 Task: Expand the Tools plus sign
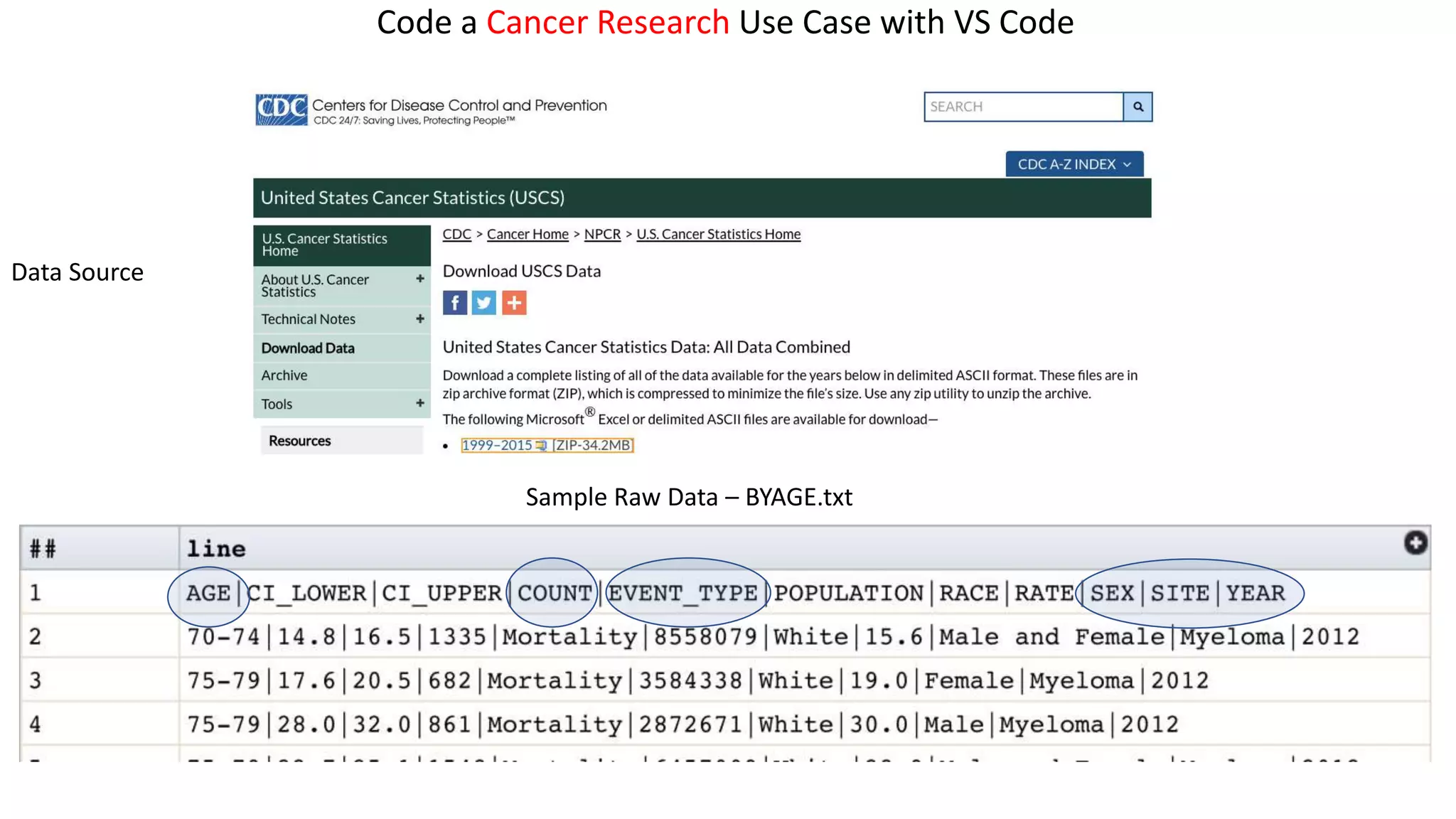420,403
